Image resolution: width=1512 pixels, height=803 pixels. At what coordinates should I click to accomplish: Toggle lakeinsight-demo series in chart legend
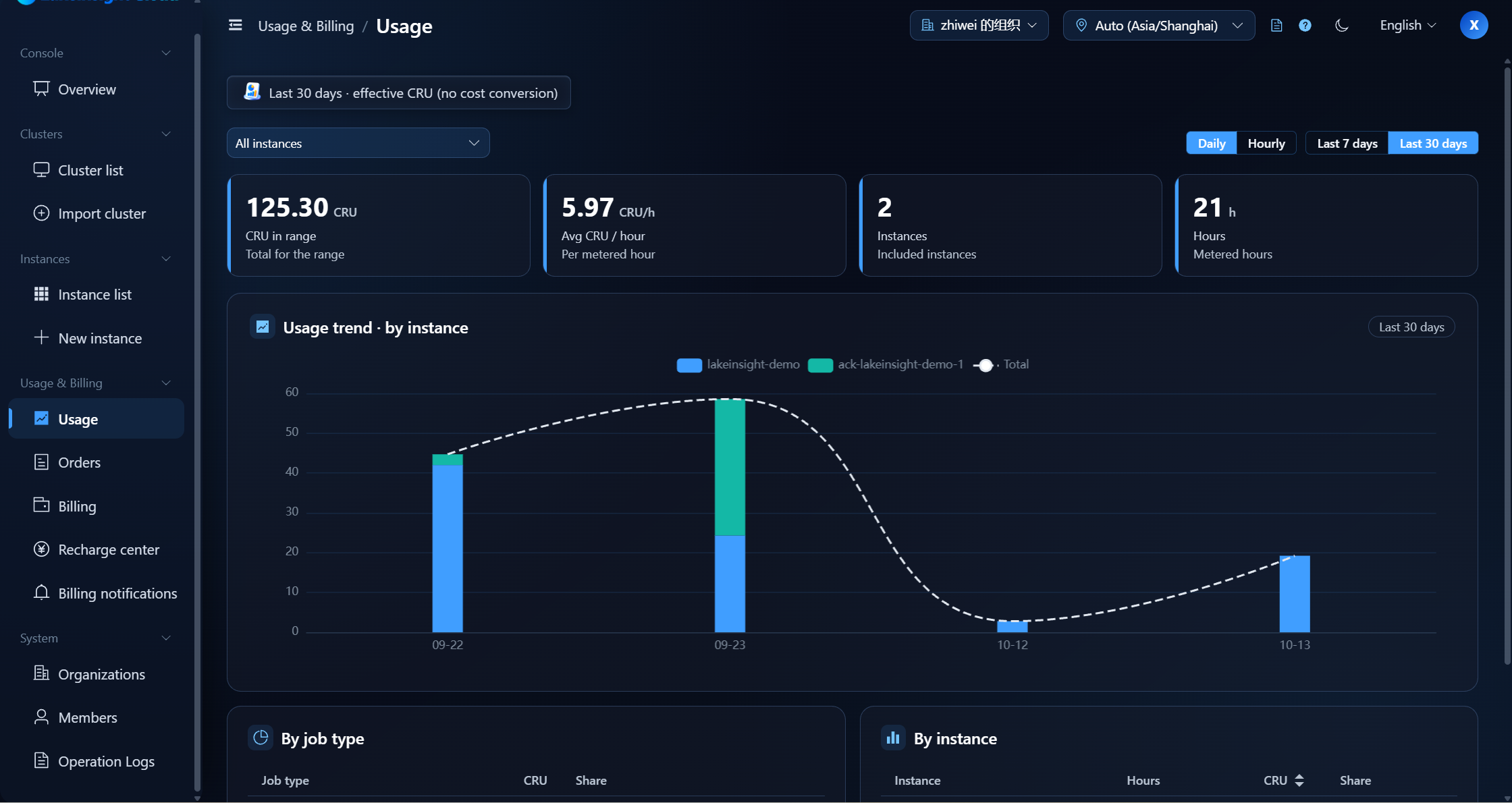tap(738, 365)
